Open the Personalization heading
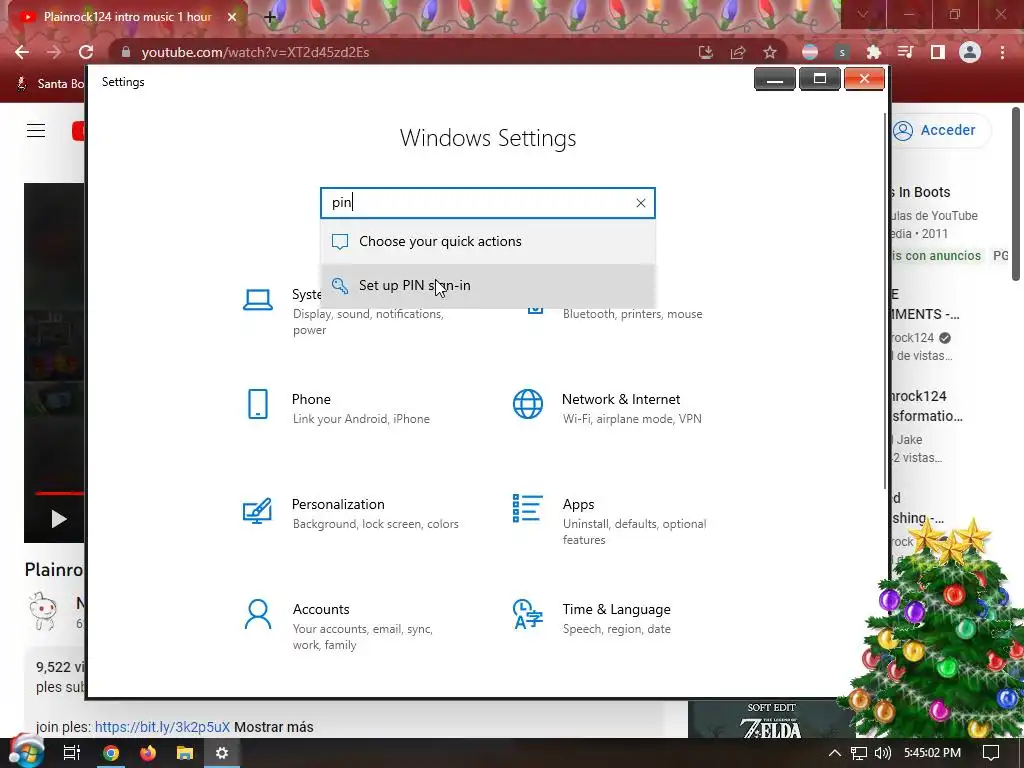Viewport: 1024px width, 768px height. click(338, 504)
